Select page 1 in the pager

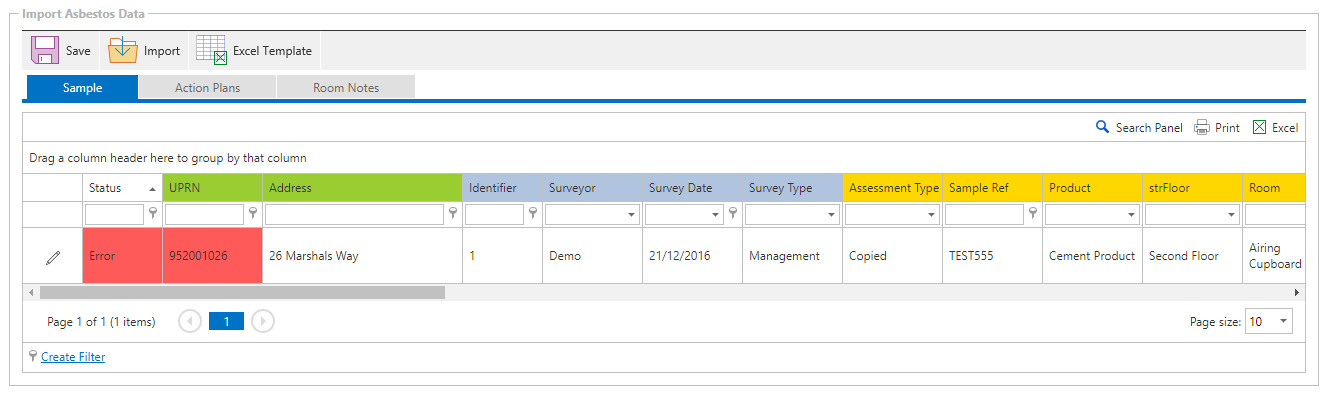(x=226, y=321)
